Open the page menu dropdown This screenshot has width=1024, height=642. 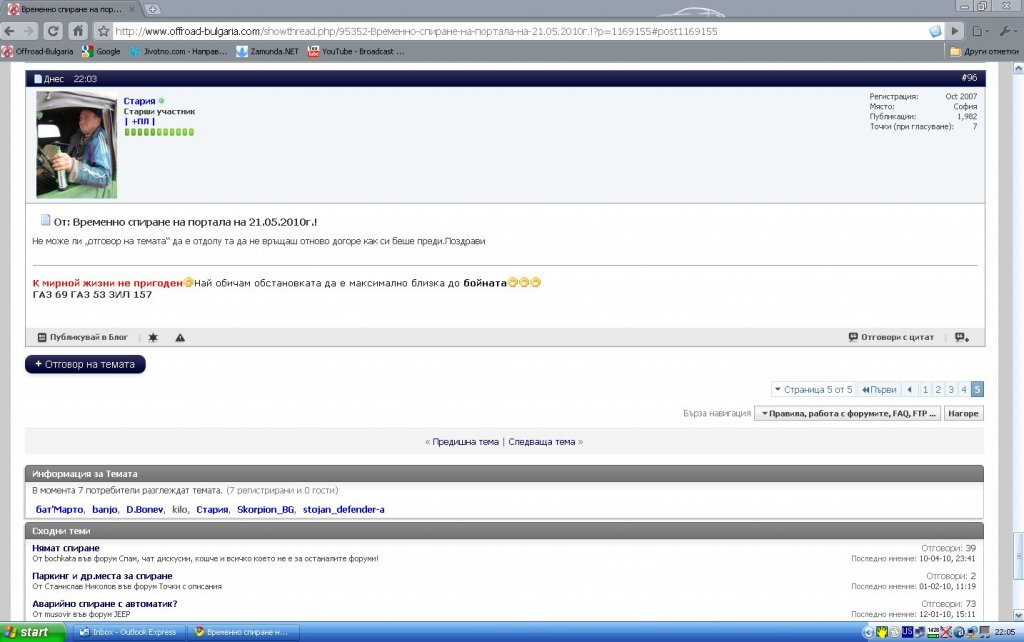980,31
